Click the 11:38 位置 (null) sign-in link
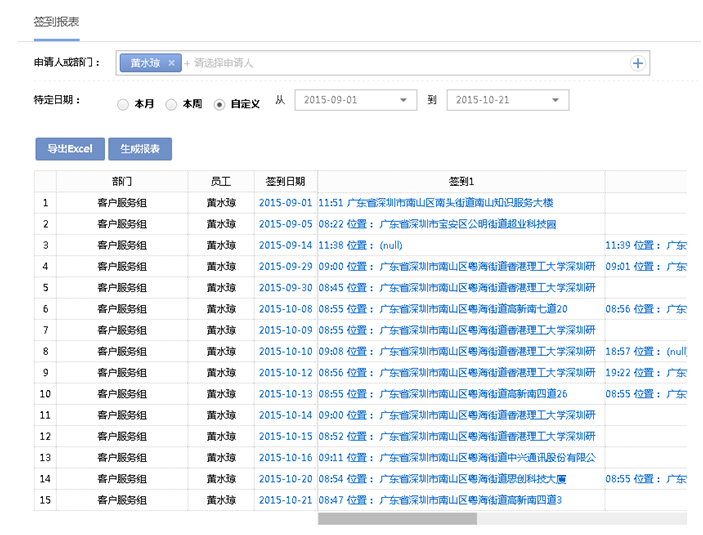Image resolution: width=703 pixels, height=535 pixels. pos(360,245)
